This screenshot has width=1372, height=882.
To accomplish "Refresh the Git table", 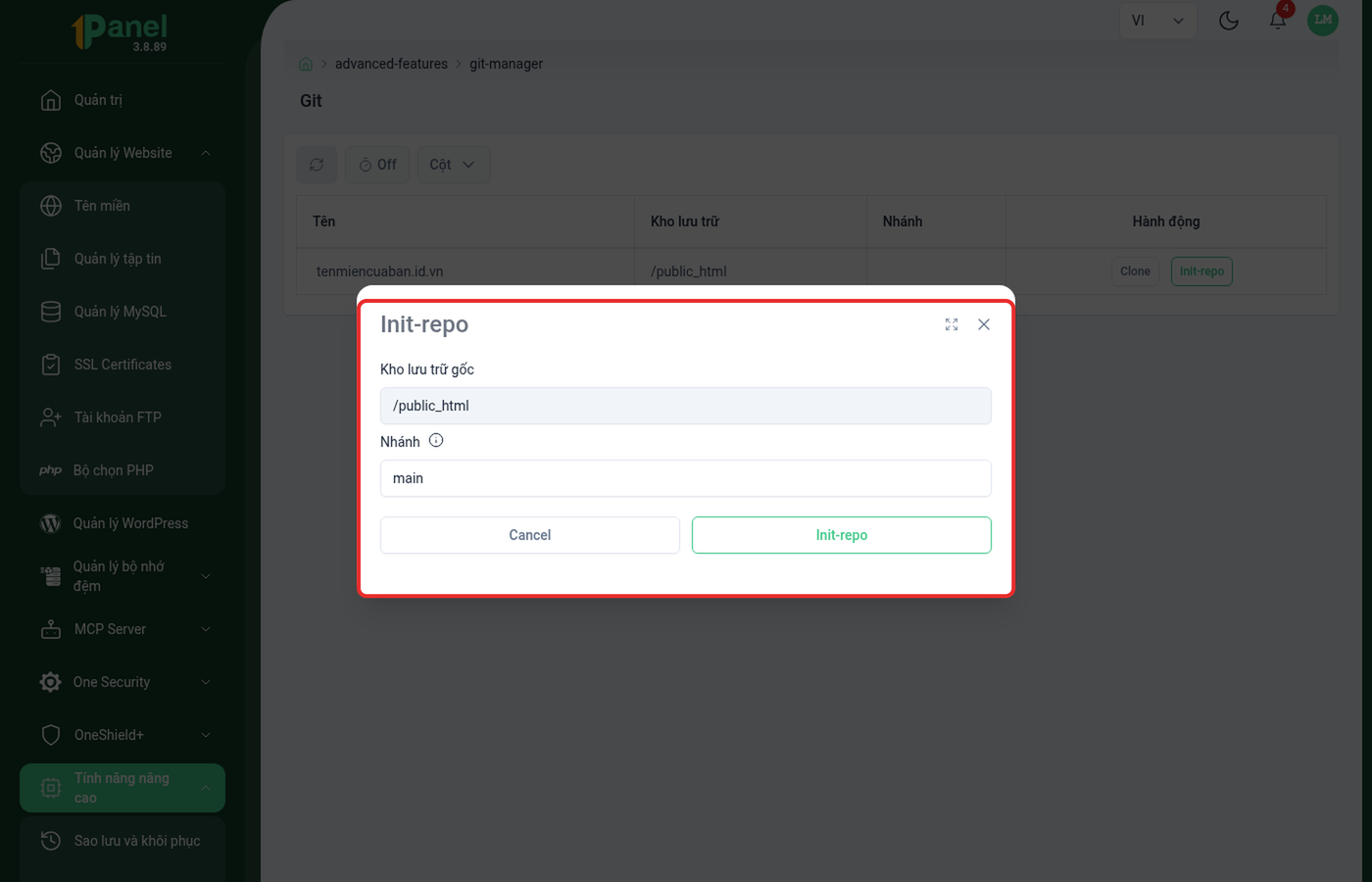I will [x=317, y=165].
